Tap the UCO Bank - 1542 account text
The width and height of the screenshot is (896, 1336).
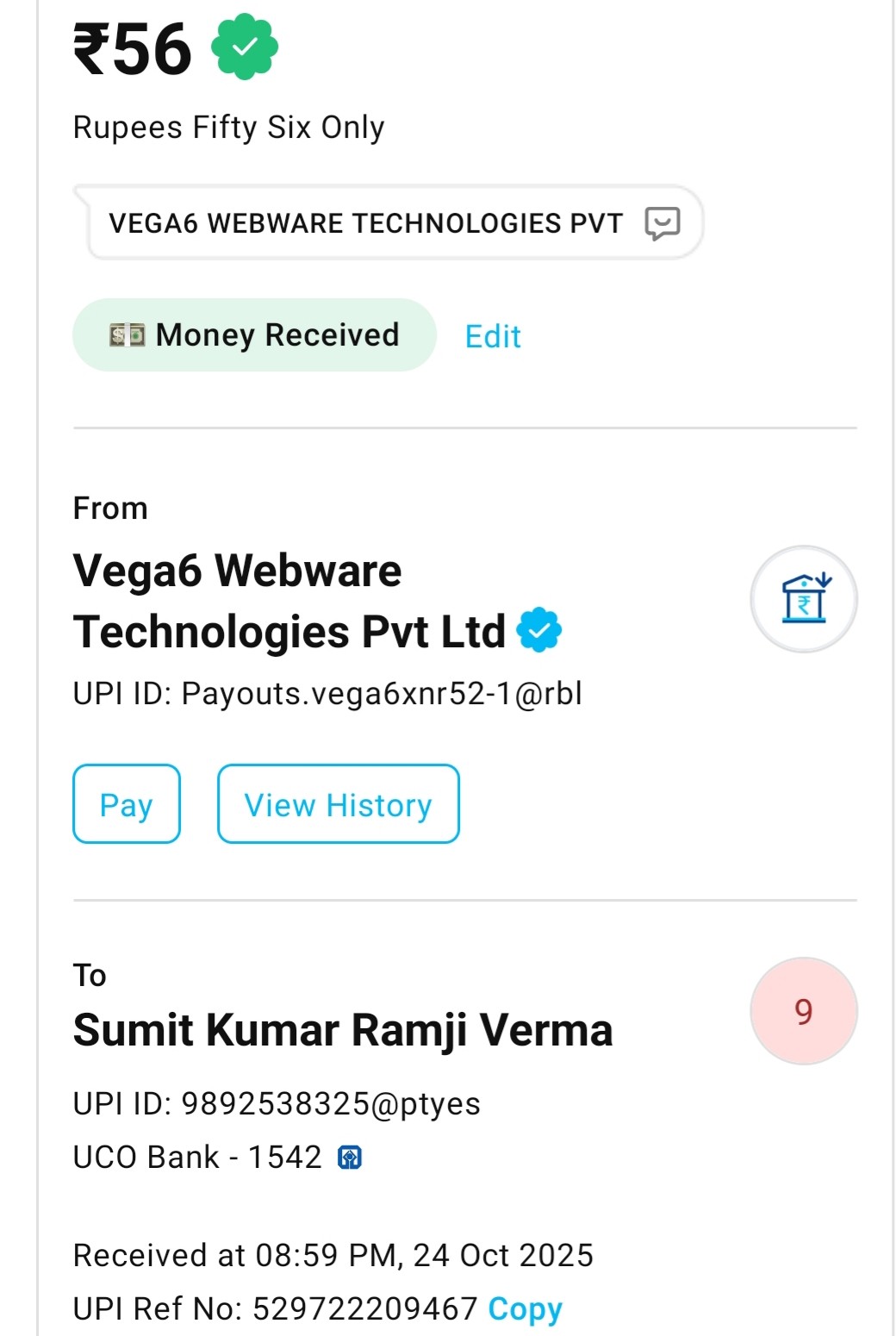coord(197,1158)
